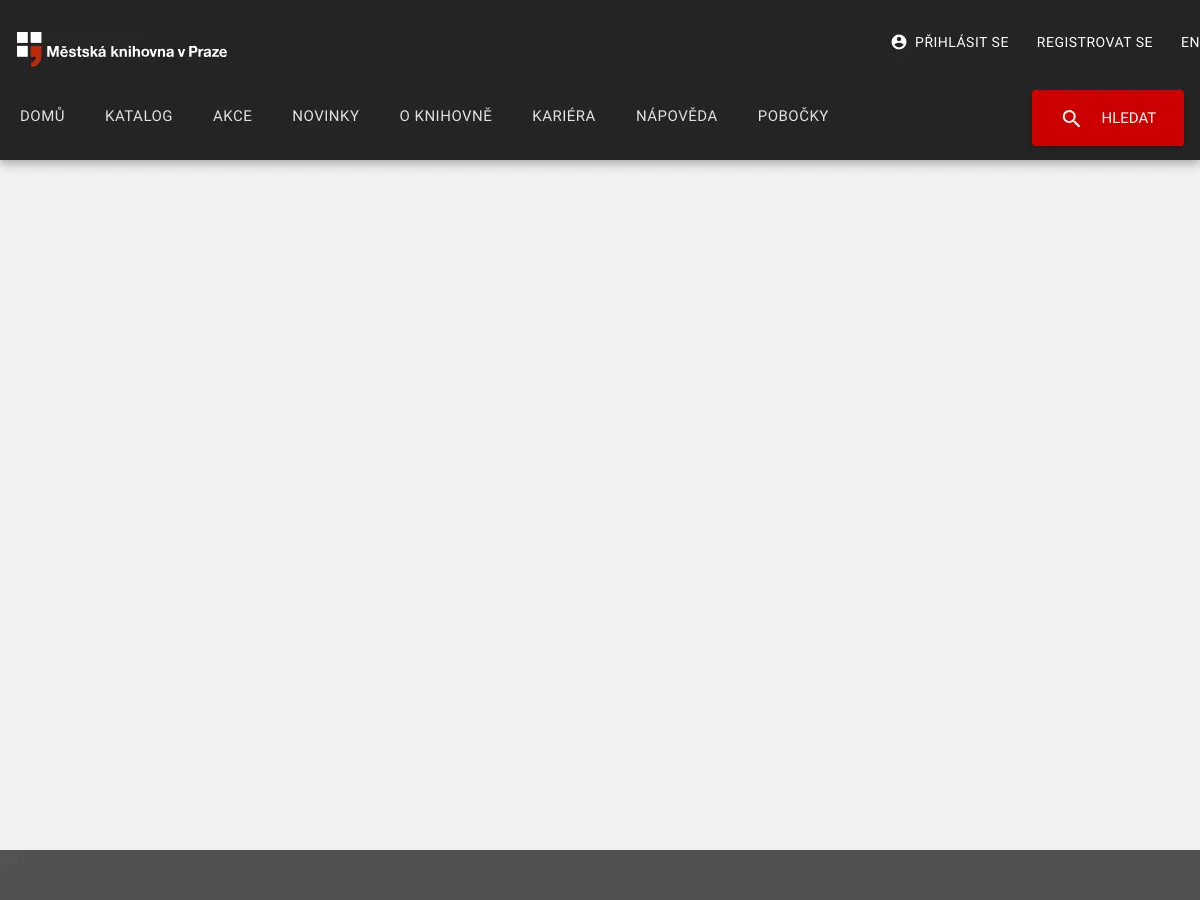Open the O knihovně menu item

click(446, 116)
